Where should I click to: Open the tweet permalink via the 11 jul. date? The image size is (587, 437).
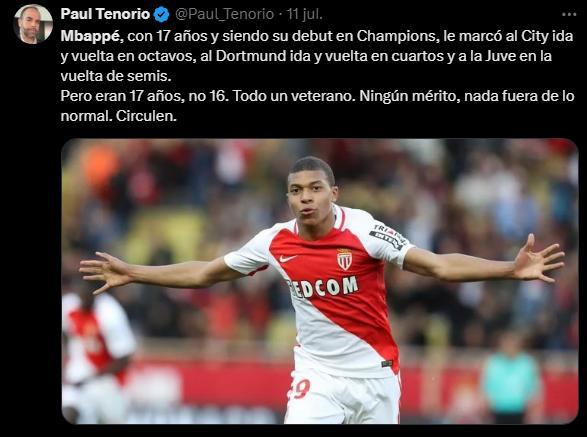tap(304, 14)
